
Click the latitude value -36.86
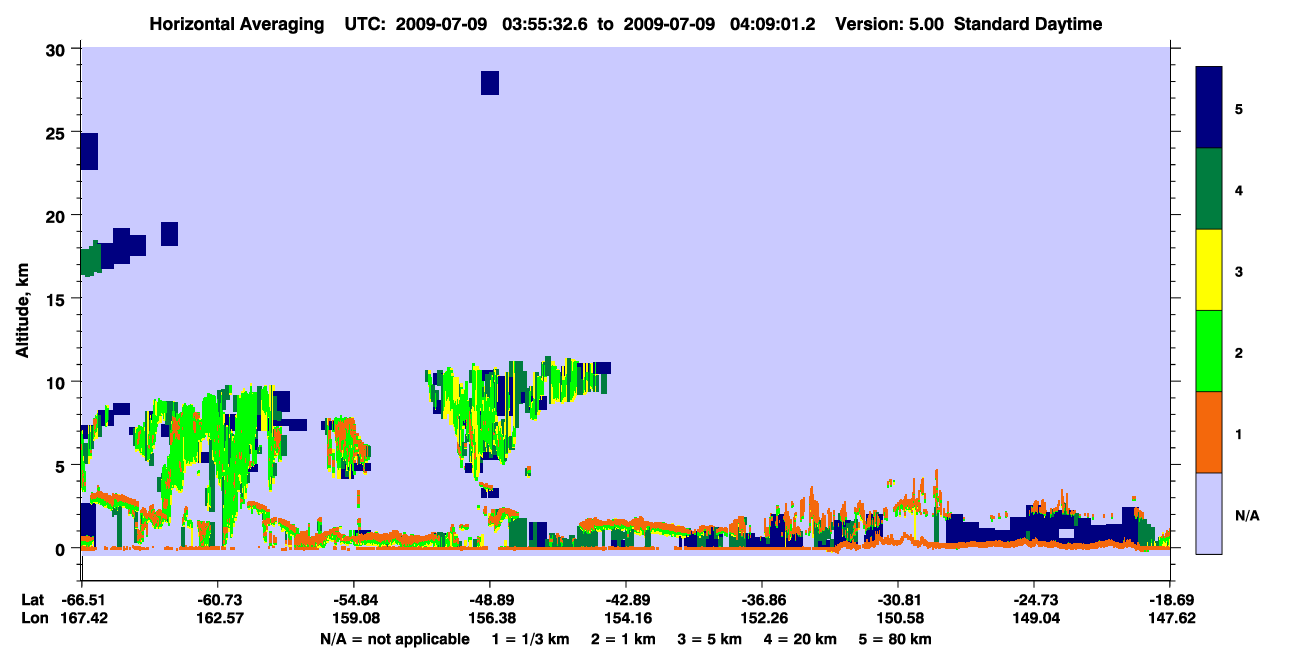pos(762,600)
